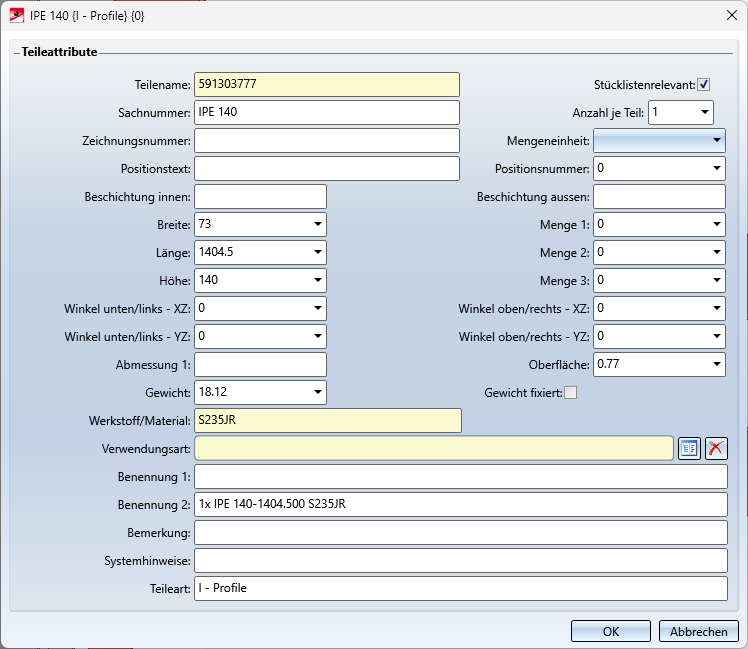Open the Verwendungsart selection list icon
The width and height of the screenshot is (748, 649).
[x=689, y=449]
